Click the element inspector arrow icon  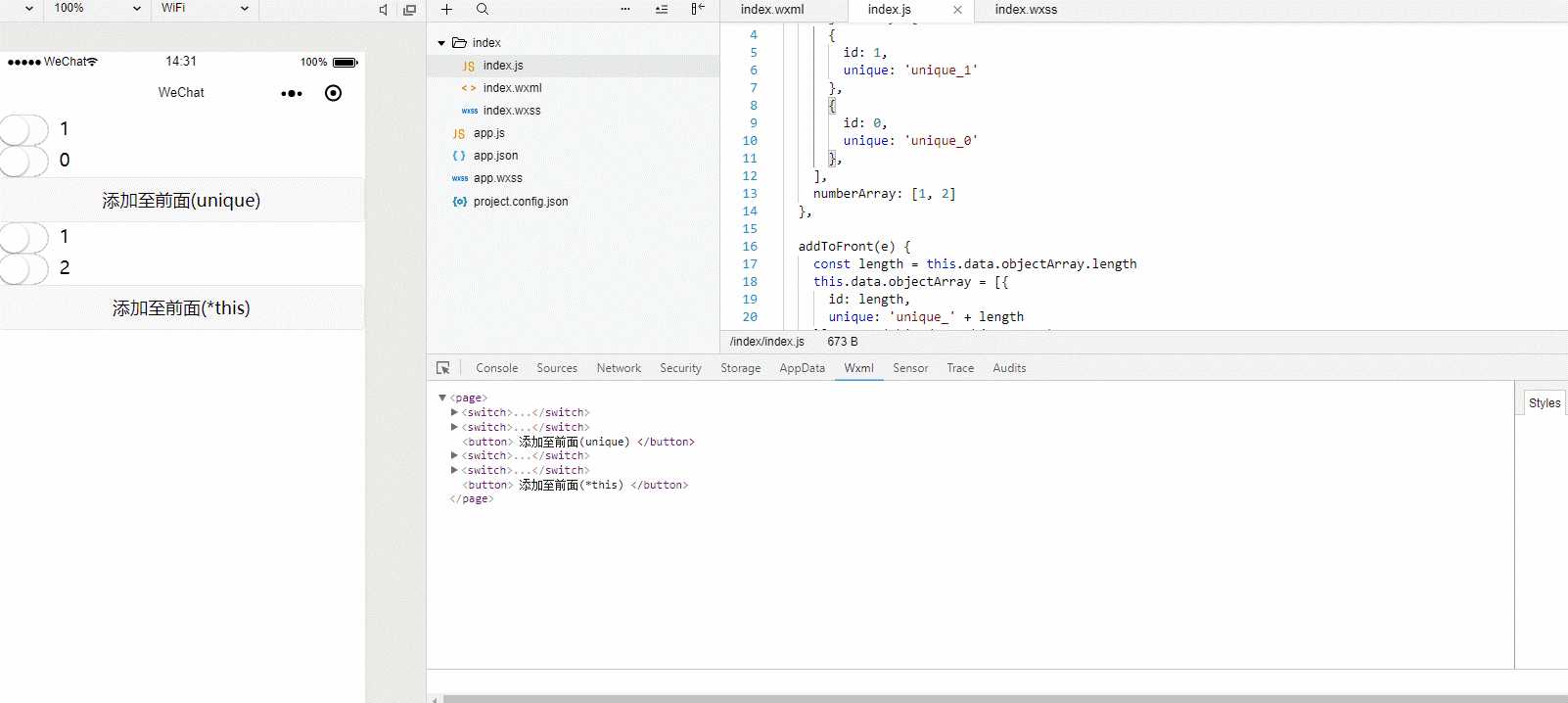pos(443,368)
